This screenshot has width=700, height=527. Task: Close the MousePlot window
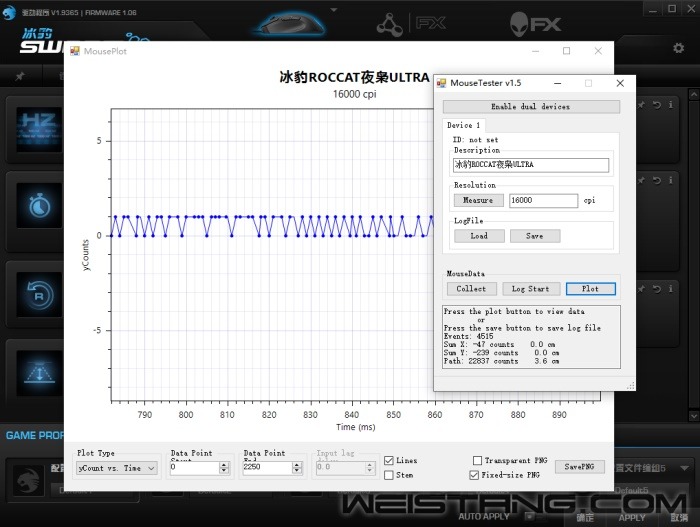pos(598,51)
